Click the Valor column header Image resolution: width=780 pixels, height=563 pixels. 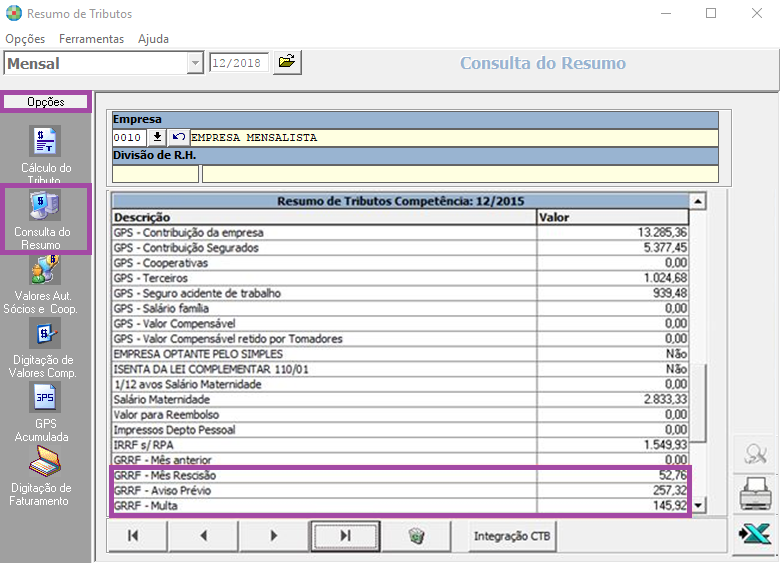pyautogui.click(x=613, y=217)
